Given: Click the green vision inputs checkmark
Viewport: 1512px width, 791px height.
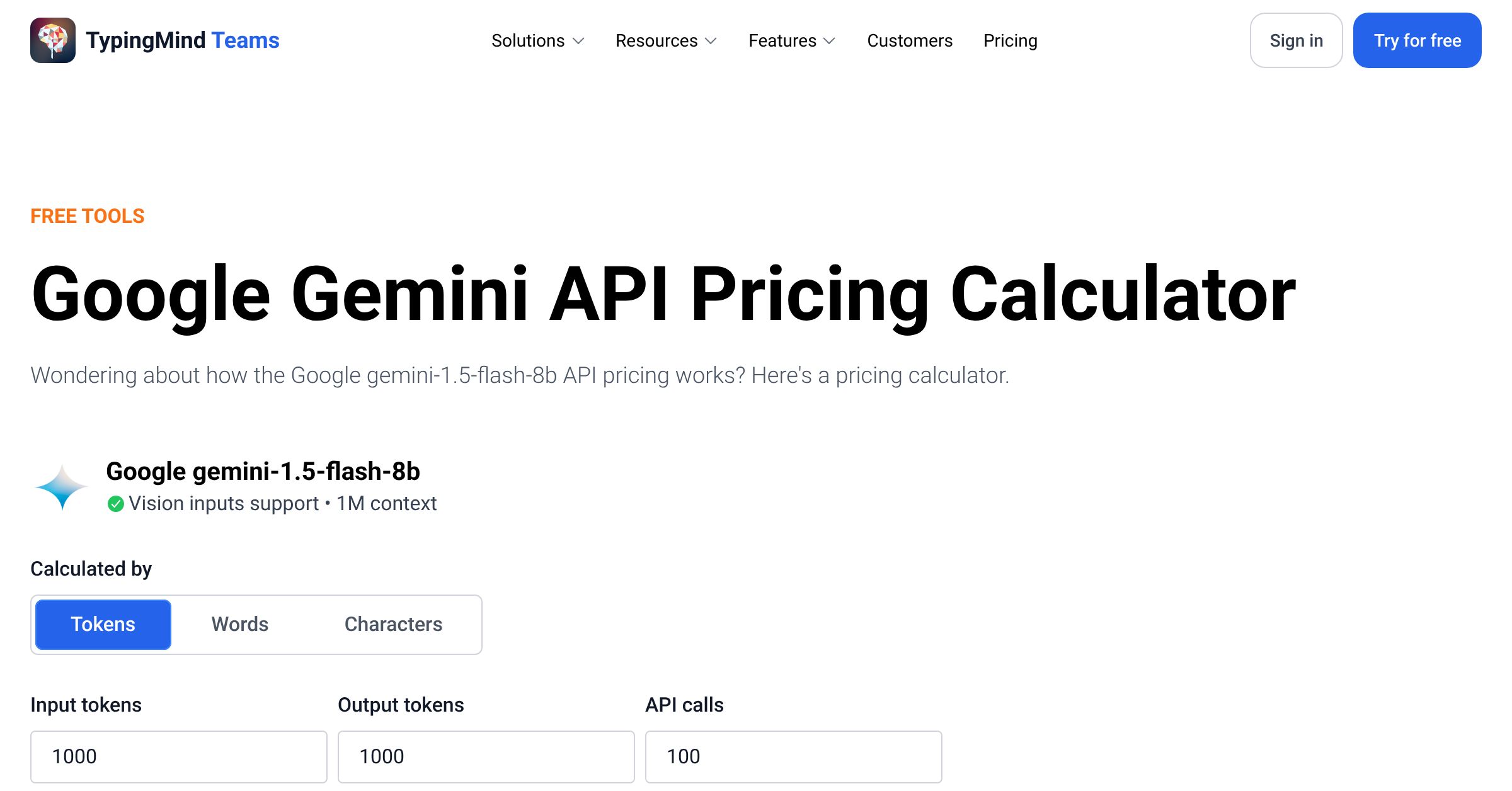Looking at the screenshot, I should [x=115, y=503].
